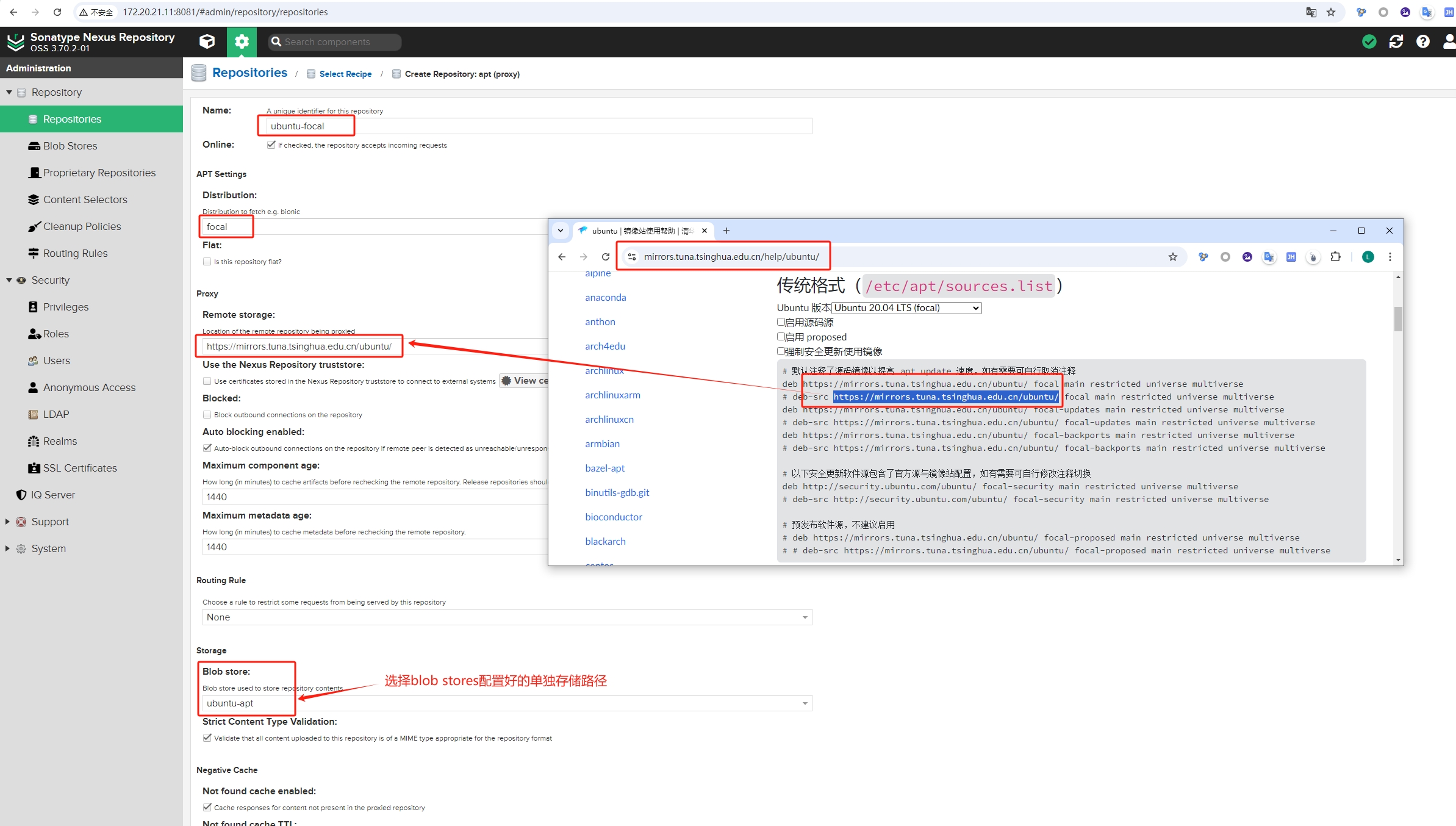Viewport: 1456px width, 826px height.
Task: Open the Administration gear icon in Nexus header
Action: coord(242,41)
